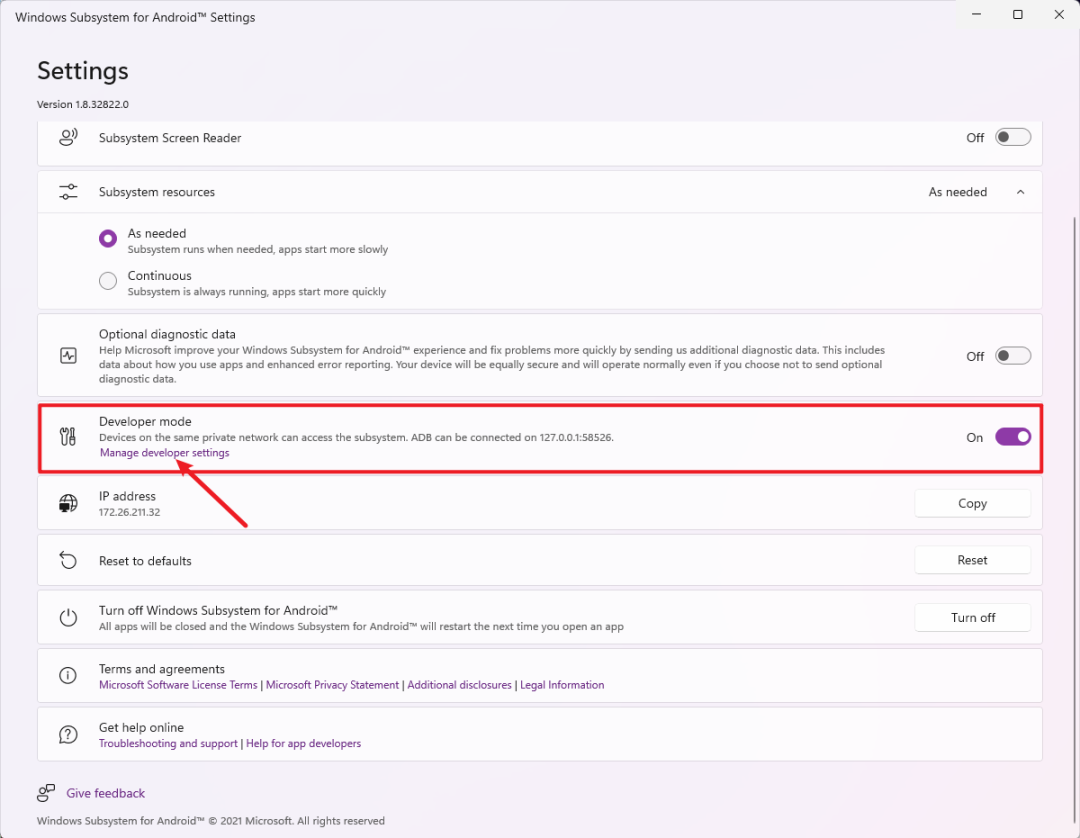Screen dimensions: 1080x838
Task: Click the Reset button
Action: click(972, 560)
